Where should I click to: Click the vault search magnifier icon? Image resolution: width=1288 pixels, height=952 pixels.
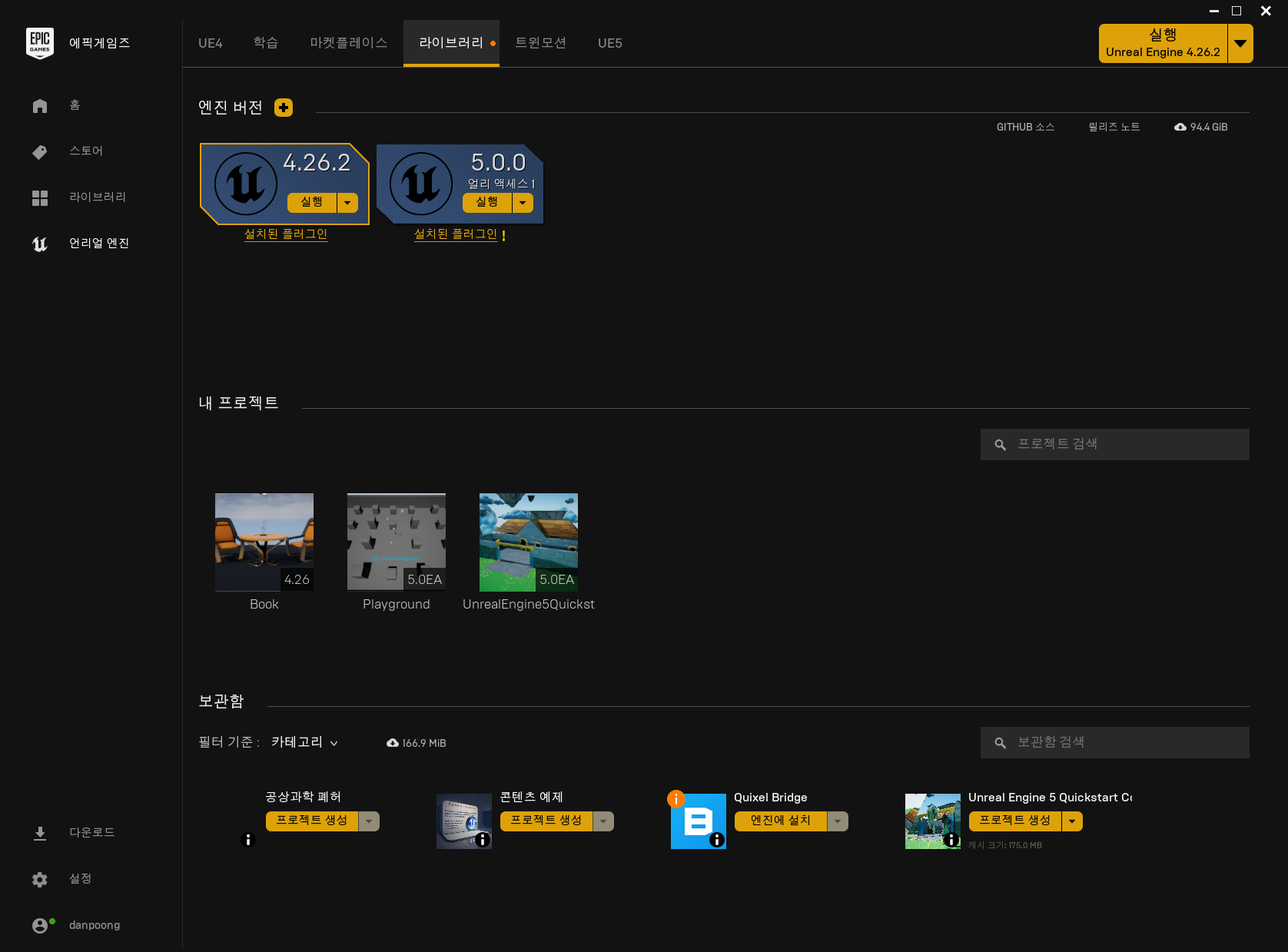1000,742
